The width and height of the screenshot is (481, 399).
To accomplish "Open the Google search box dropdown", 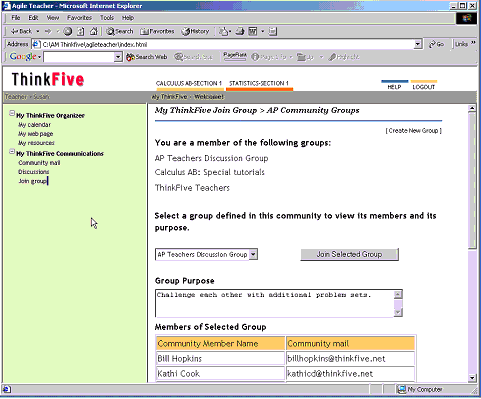I will click(x=118, y=57).
